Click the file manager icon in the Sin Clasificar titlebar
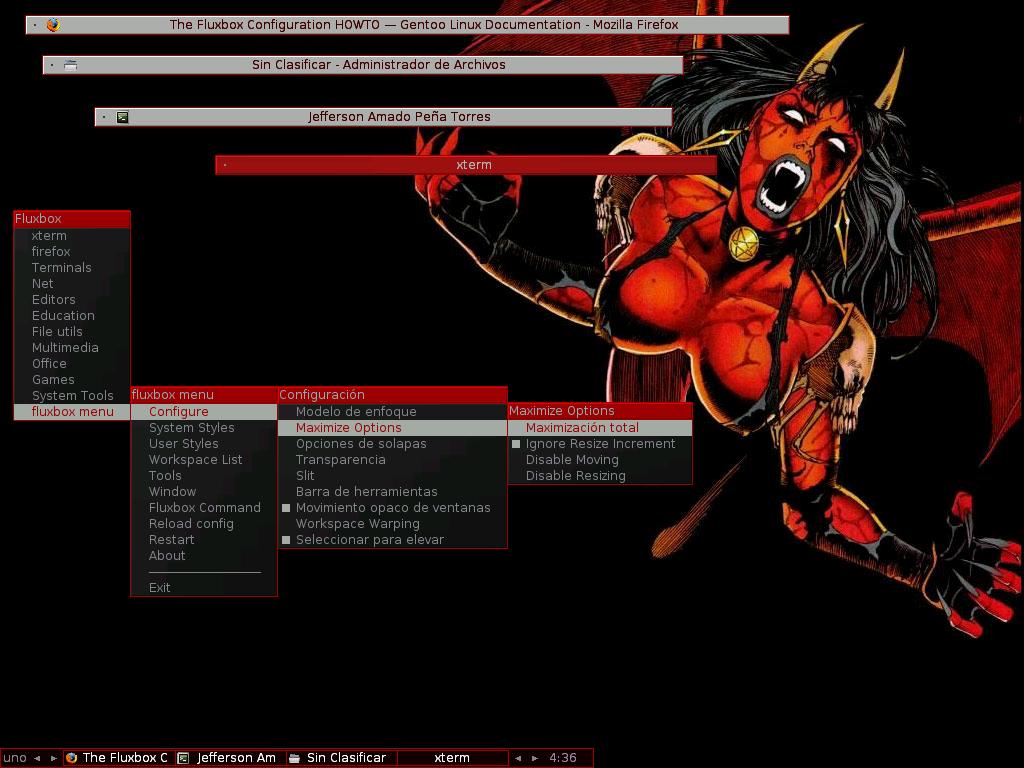Viewport: 1024px width, 768px height. pyautogui.click(x=71, y=65)
